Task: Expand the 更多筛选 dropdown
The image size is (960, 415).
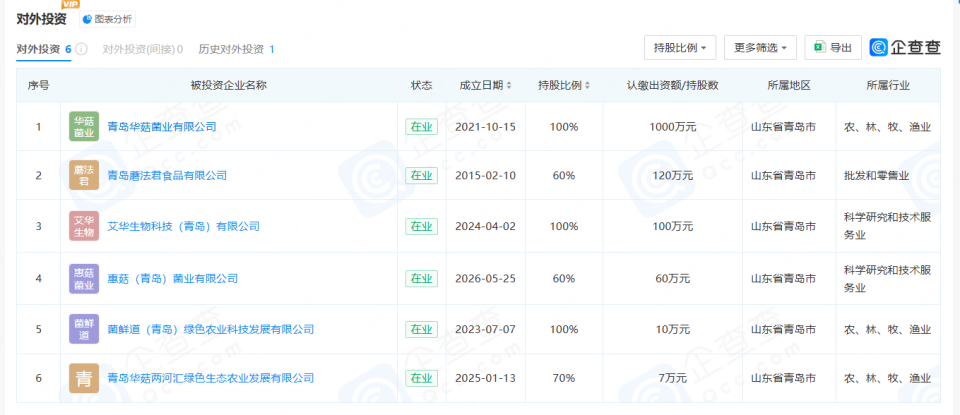Action: click(x=760, y=48)
